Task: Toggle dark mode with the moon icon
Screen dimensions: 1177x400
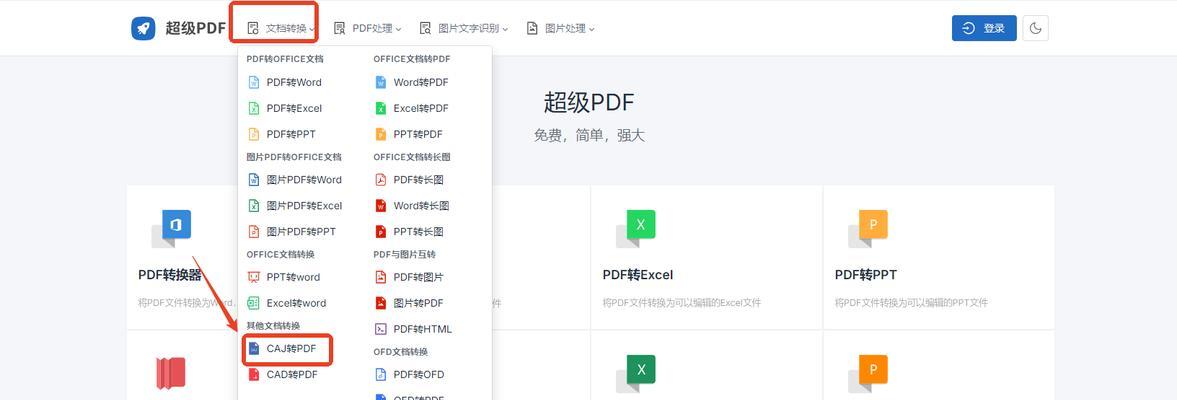Action: click(1035, 28)
